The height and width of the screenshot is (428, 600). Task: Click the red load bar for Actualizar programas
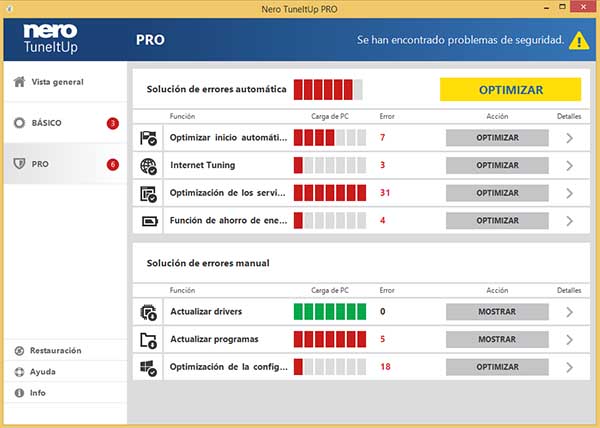coord(330,339)
